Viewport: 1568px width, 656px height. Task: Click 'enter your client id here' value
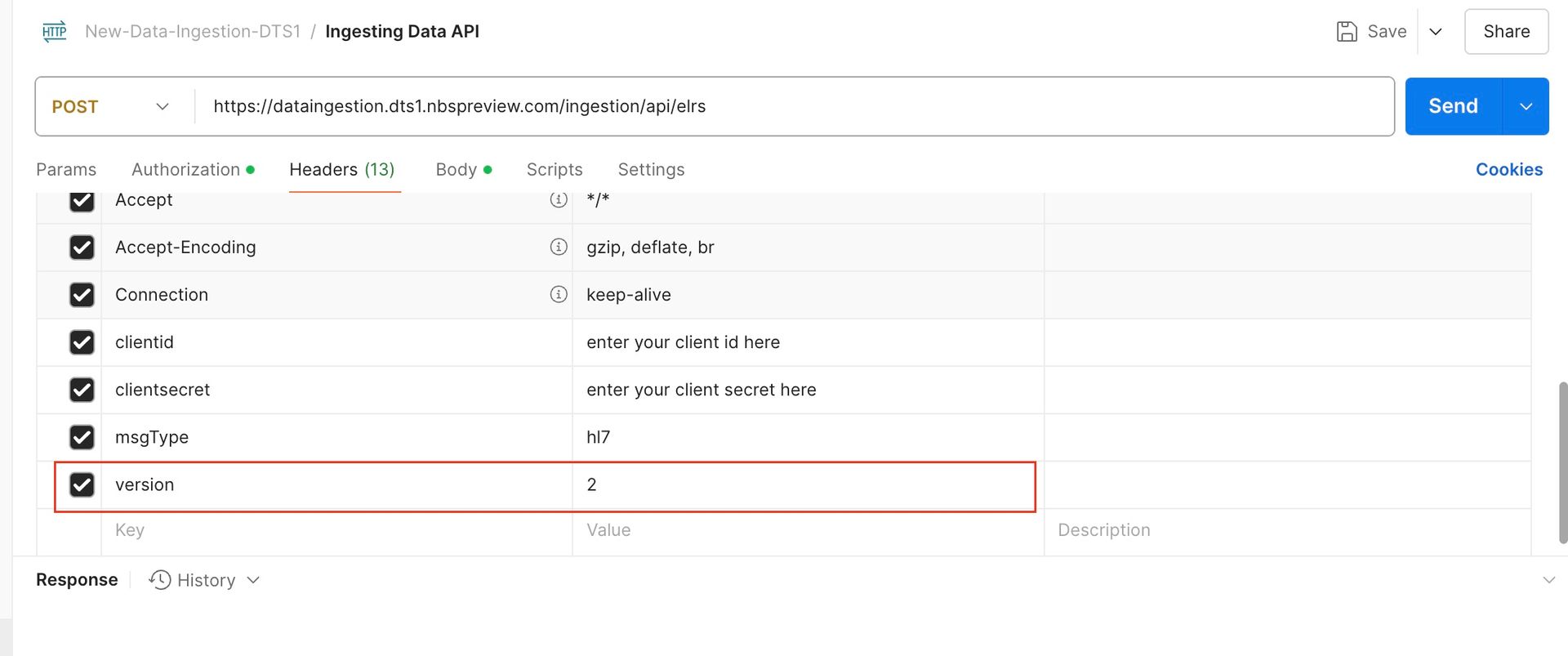(x=683, y=342)
